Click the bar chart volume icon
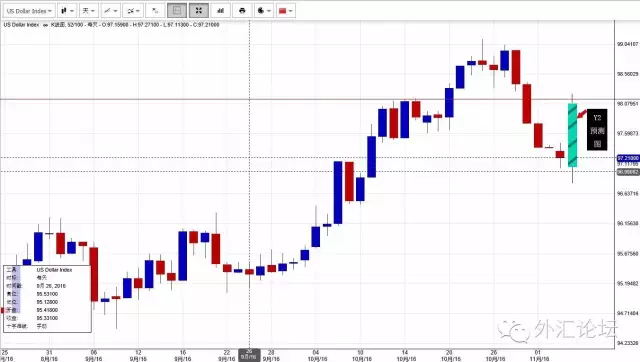This screenshot has width=640, height=362. (x=220, y=11)
